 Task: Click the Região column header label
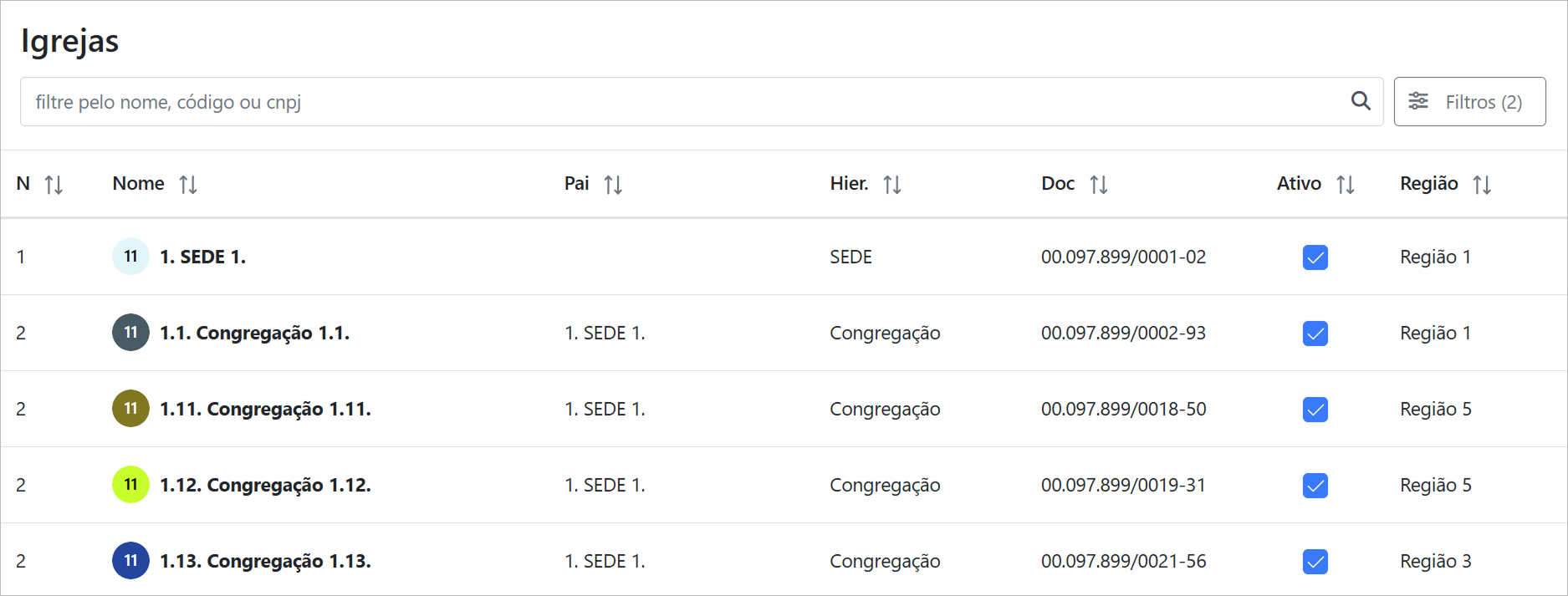coord(1428,184)
